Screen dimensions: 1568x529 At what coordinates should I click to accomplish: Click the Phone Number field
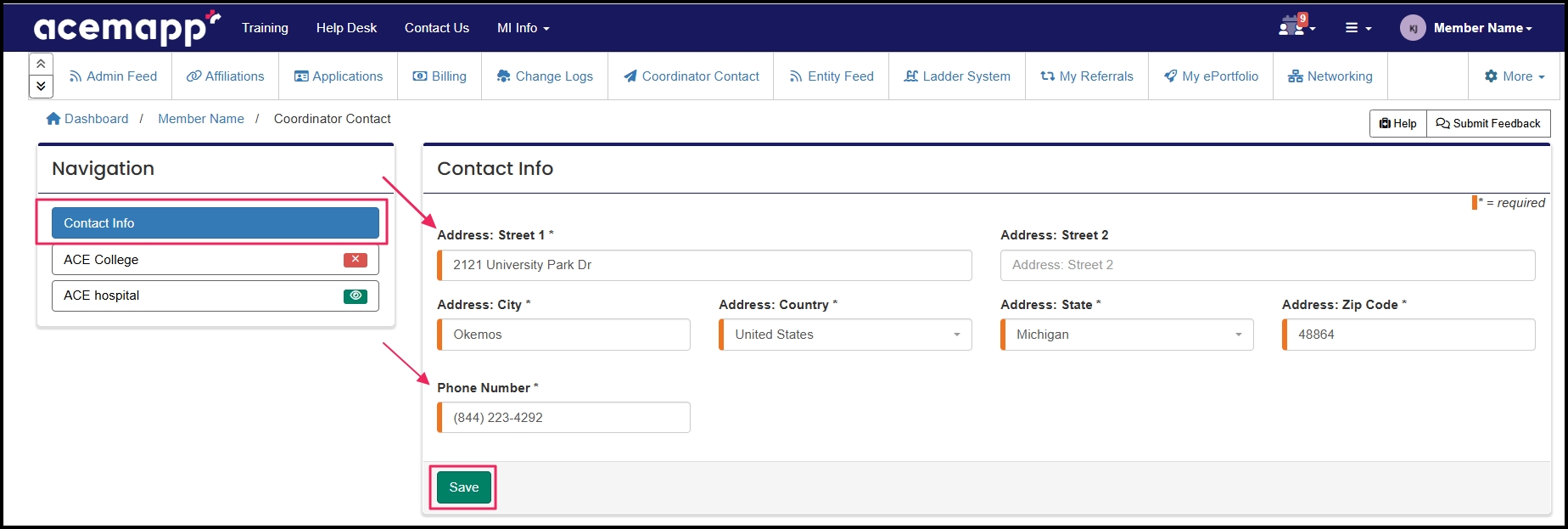(563, 418)
